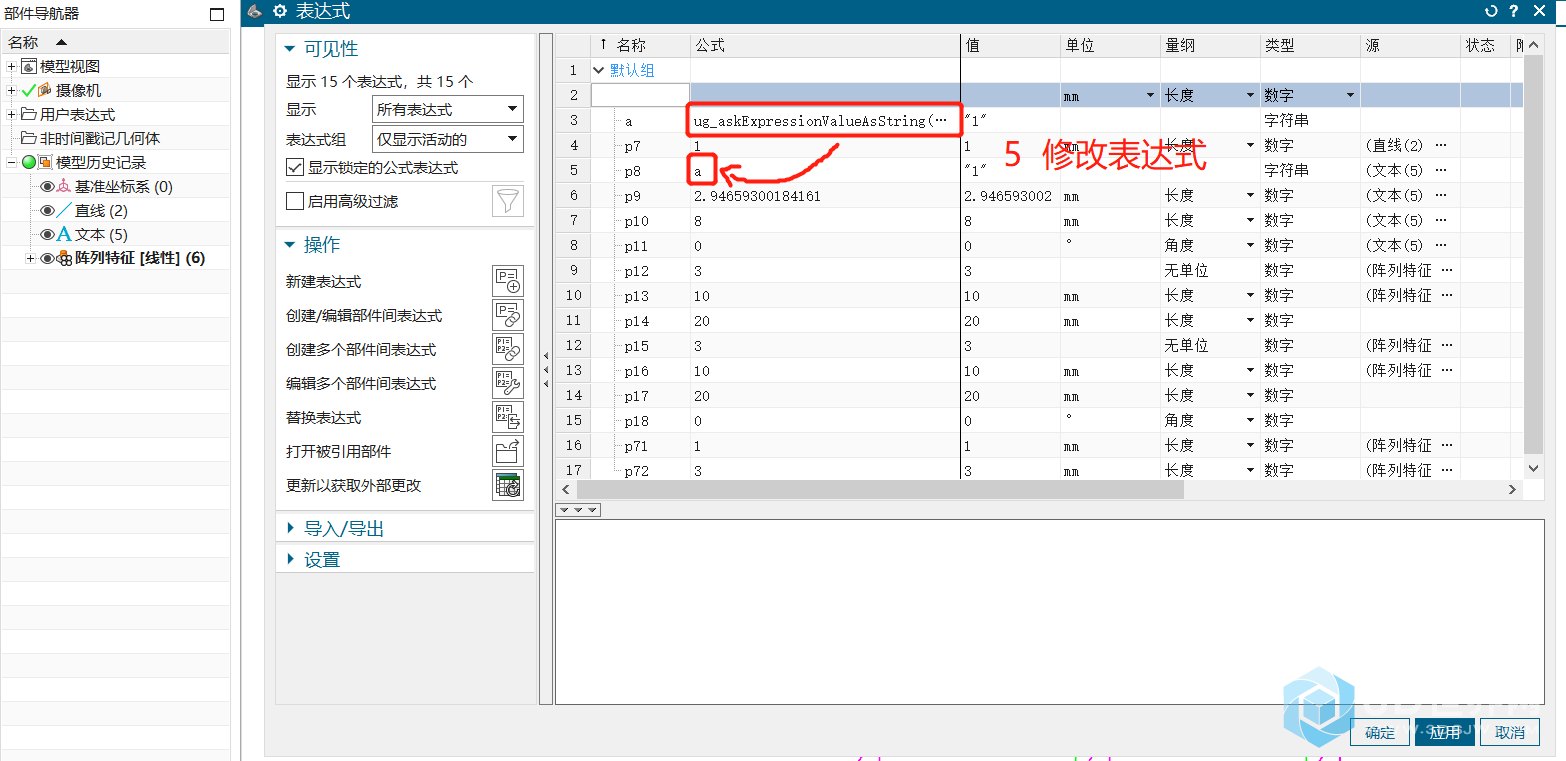Collapse the 默认组 group row
Screen dimensions: 1566x761
coord(599,70)
